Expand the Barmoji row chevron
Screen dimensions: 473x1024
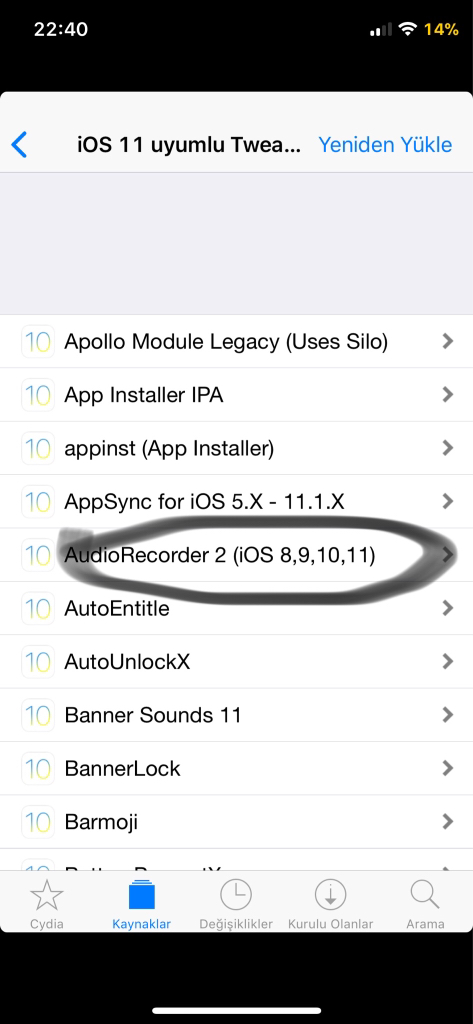[448, 822]
